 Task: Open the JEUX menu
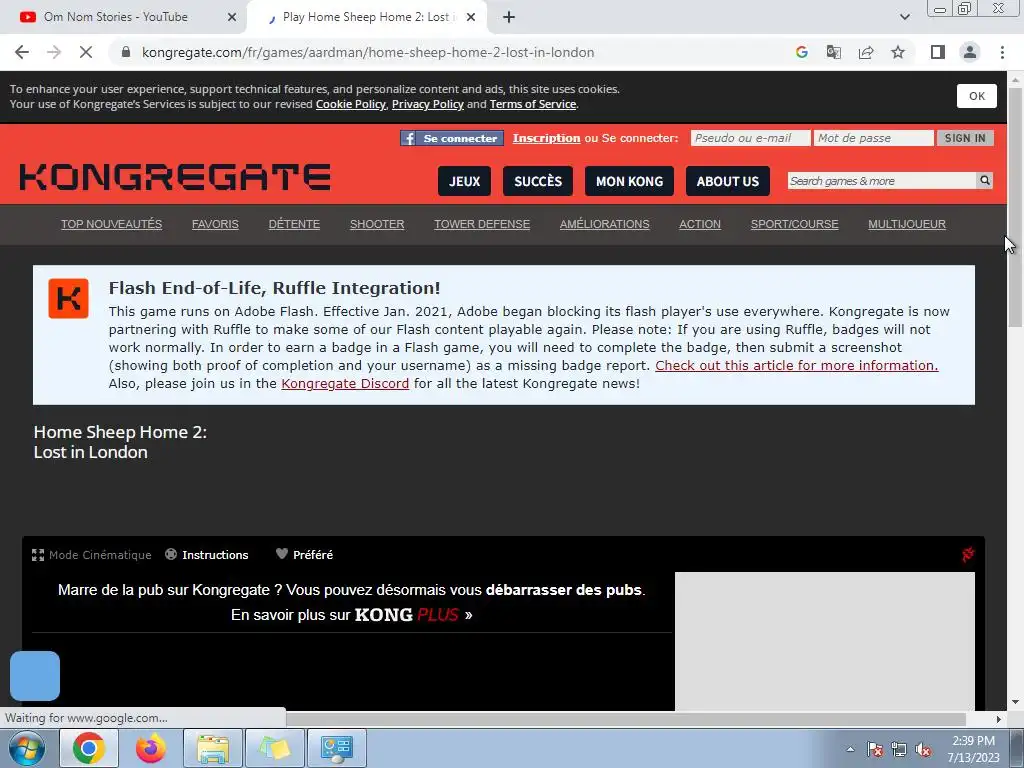pyautogui.click(x=464, y=181)
